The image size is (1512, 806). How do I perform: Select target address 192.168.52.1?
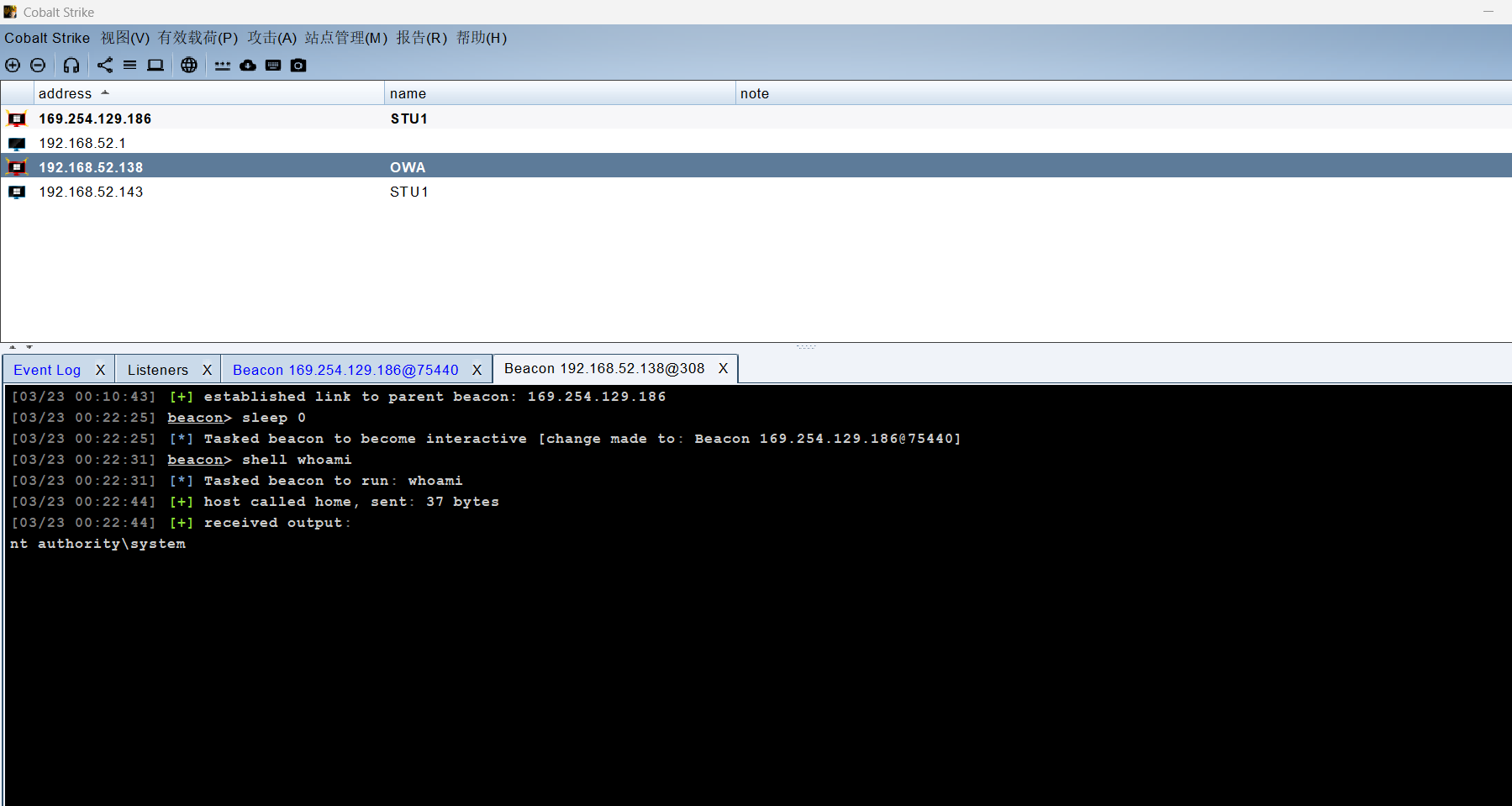coord(82,144)
